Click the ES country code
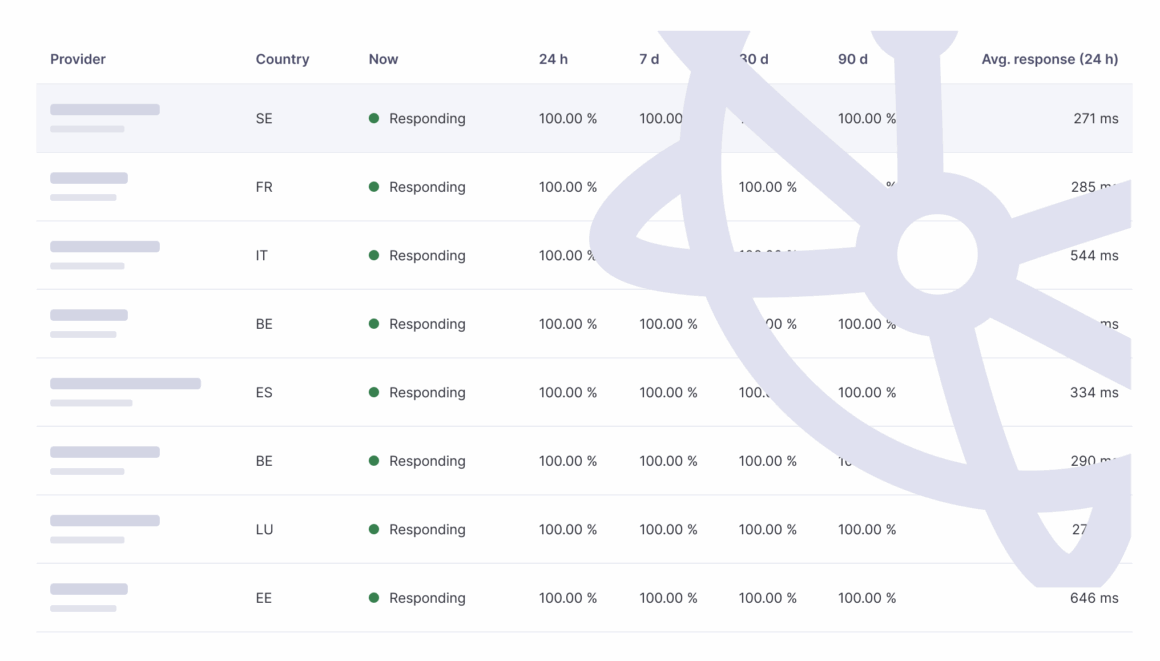Image resolution: width=1160 pixels, height=661 pixels. [264, 392]
